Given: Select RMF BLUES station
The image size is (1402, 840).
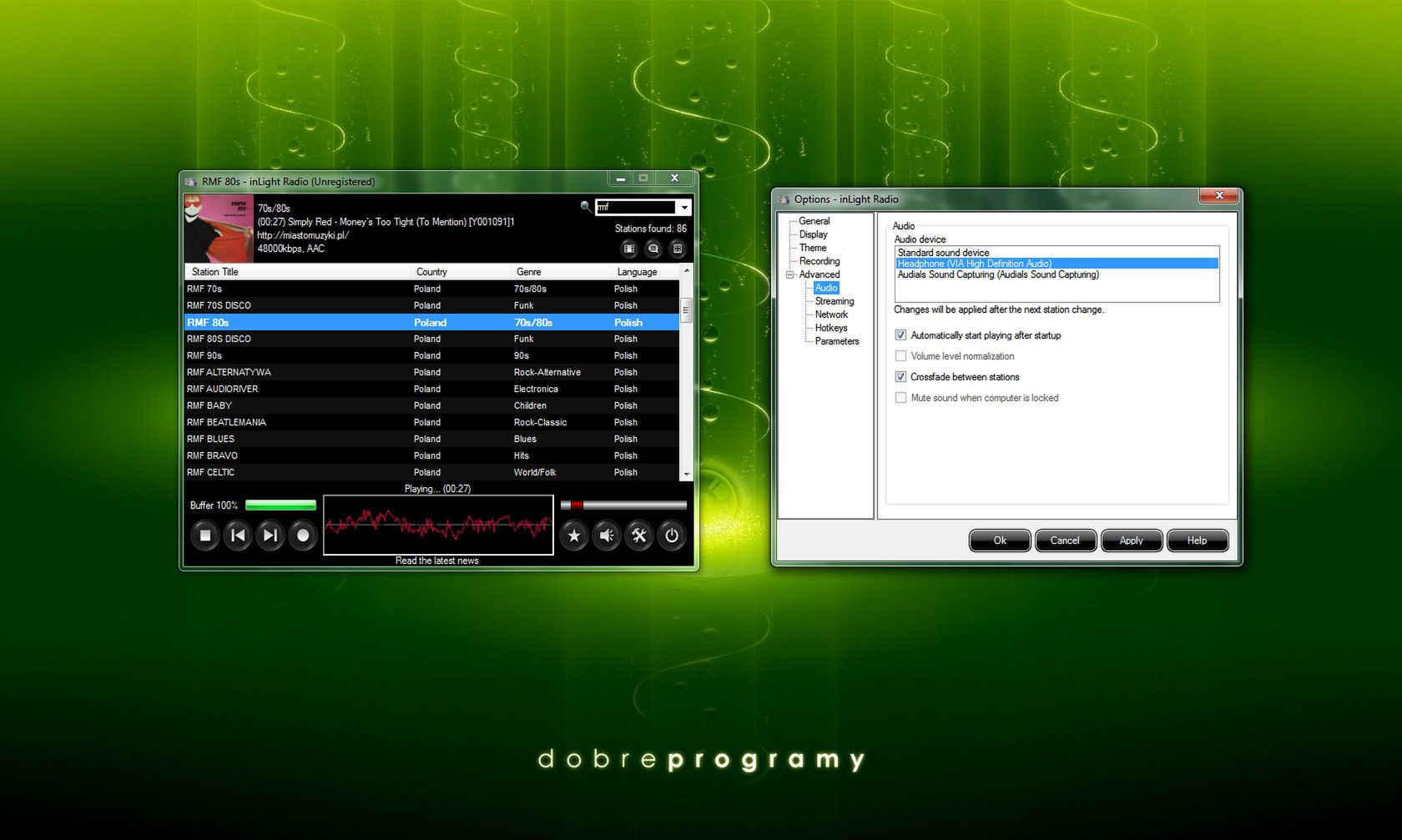Looking at the screenshot, I should pos(432,439).
